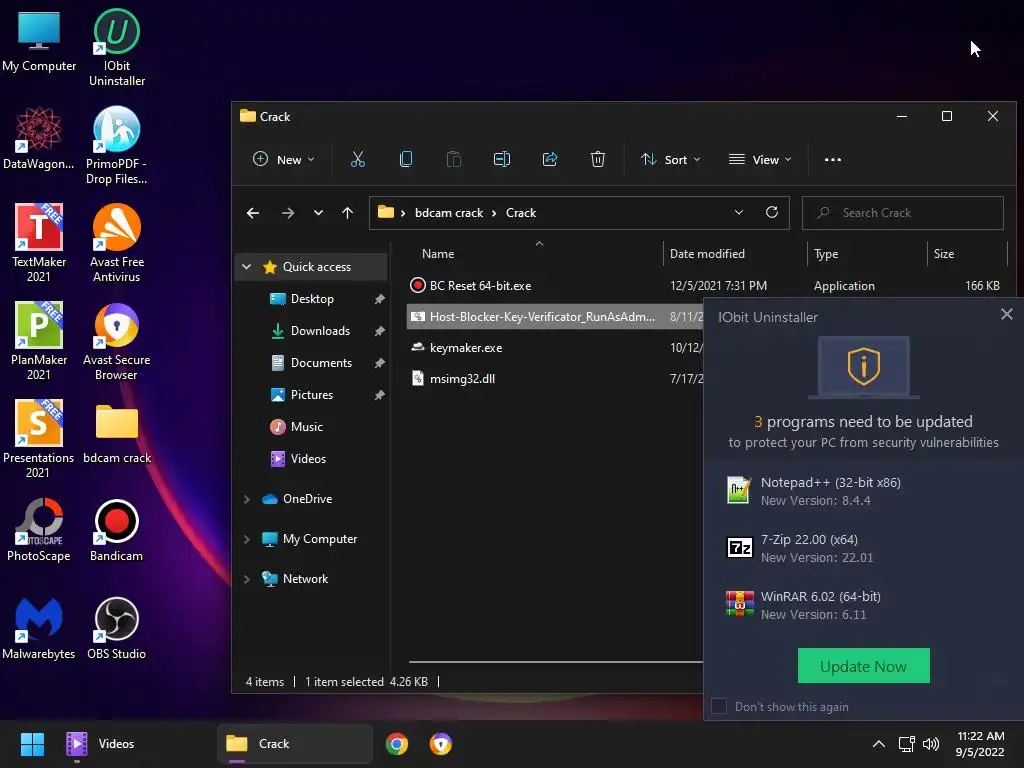Viewport: 1024px width, 768px height.
Task: Click the clock and date in taskbar
Action: click(x=980, y=744)
